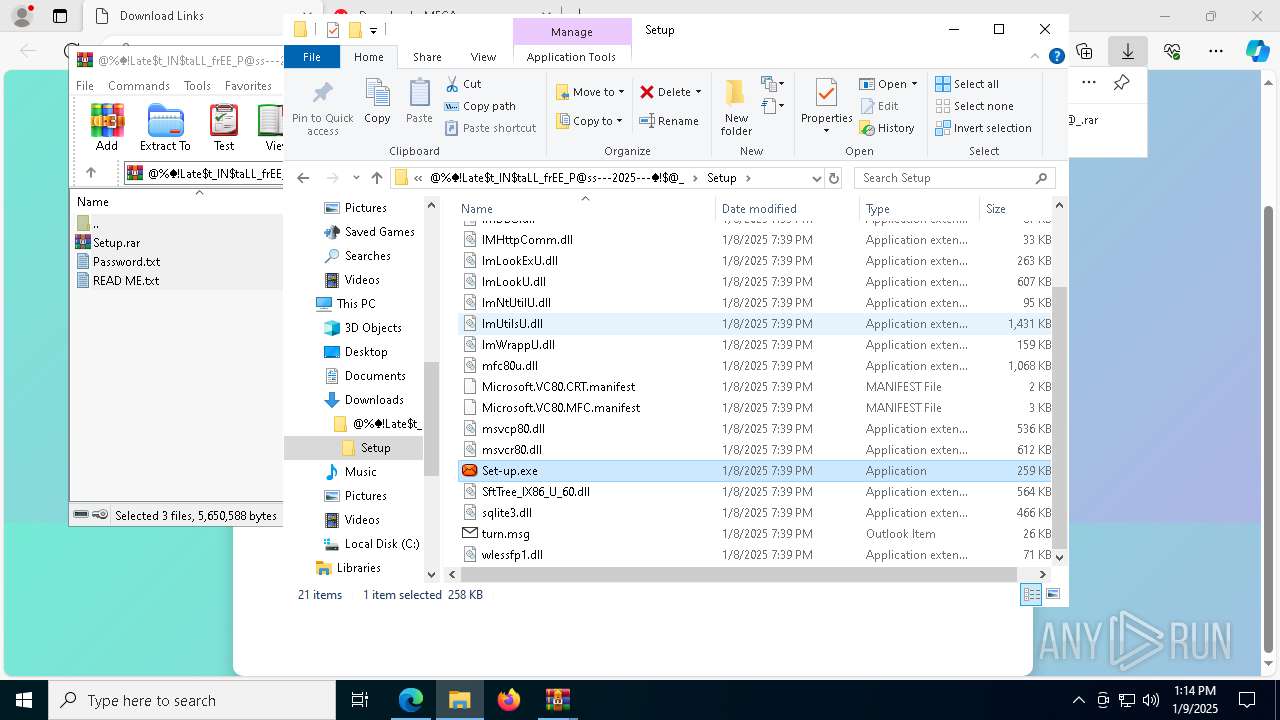Expand the Open dropdown arrow
Screen dimensions: 1280x720
[913, 84]
